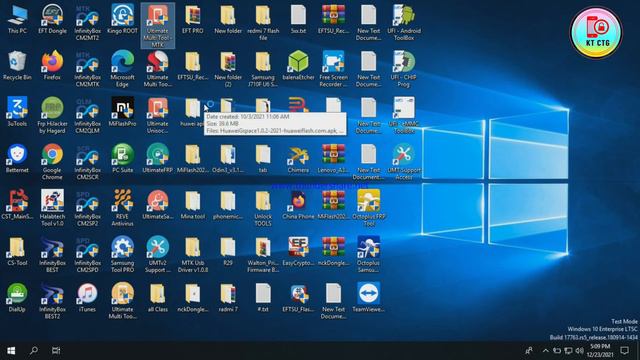Open TeamViewer shortcut

coord(369,298)
